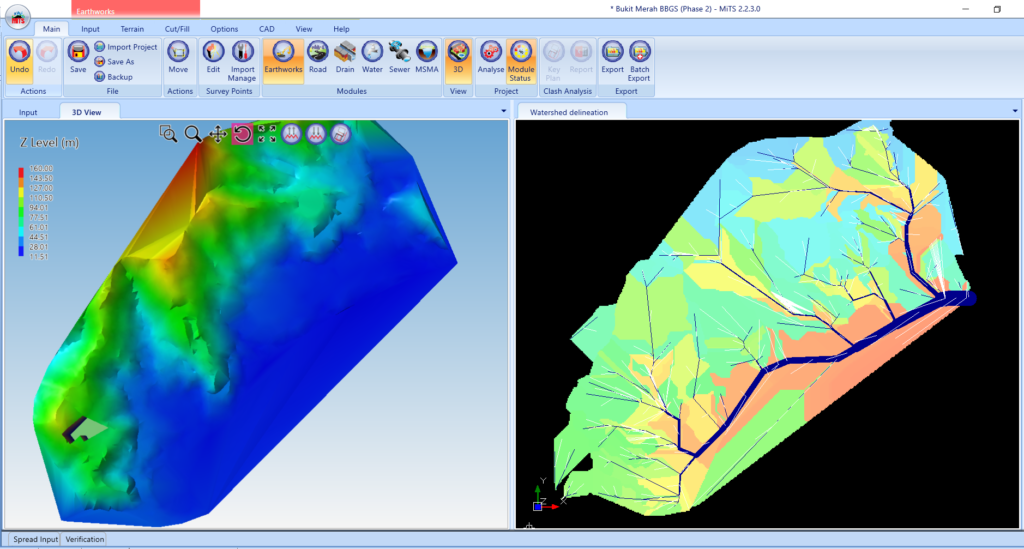This screenshot has height=549, width=1024.
Task: Click green 94.01 legend color
Action: point(21,210)
